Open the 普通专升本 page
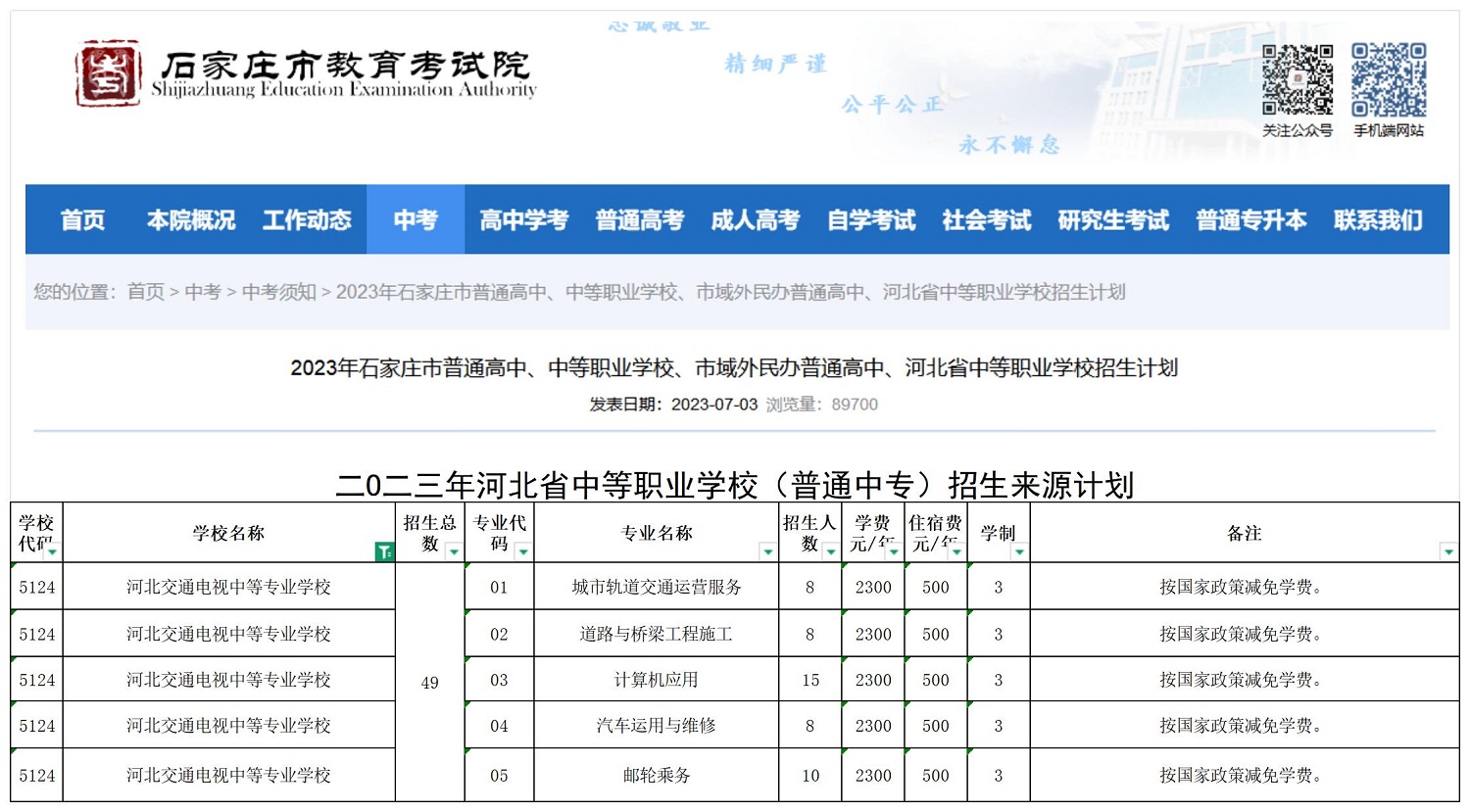The width and height of the screenshot is (1470, 812). click(1251, 220)
